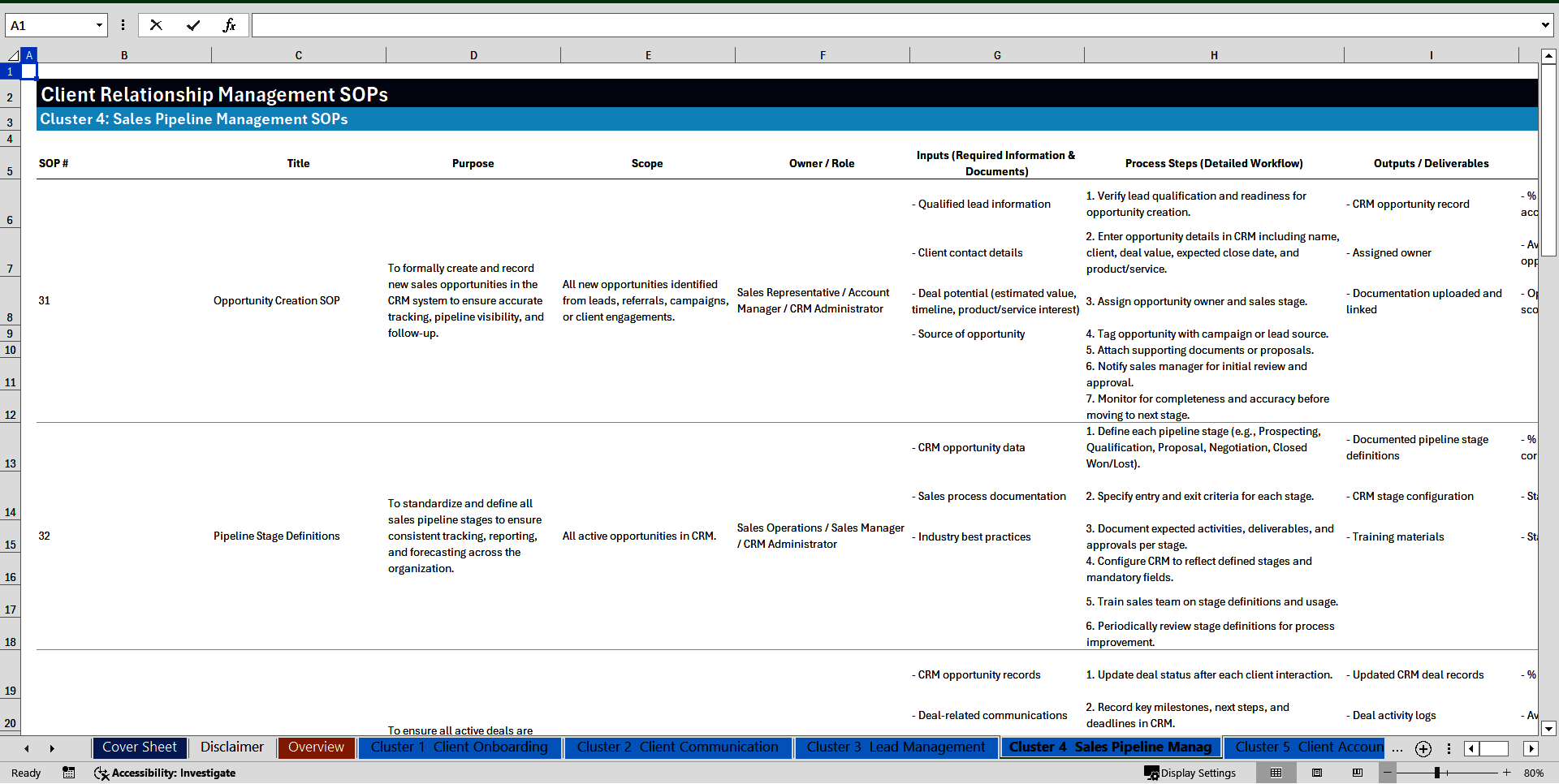This screenshot has width=1559, height=784.
Task: Switch to Page Break Preview view icon
Action: pos(1358,773)
